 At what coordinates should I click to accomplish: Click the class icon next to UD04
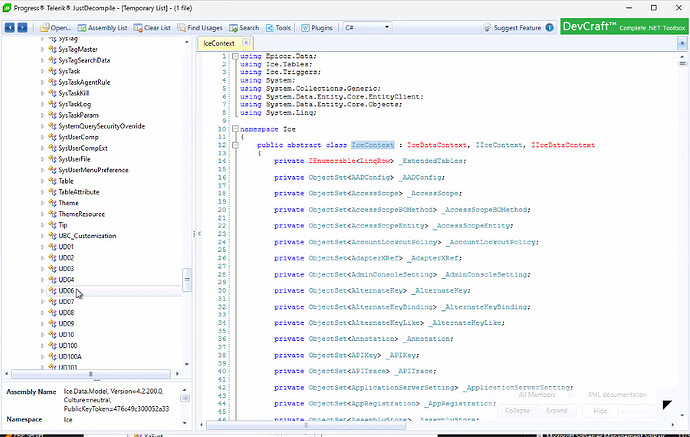tap(52, 280)
